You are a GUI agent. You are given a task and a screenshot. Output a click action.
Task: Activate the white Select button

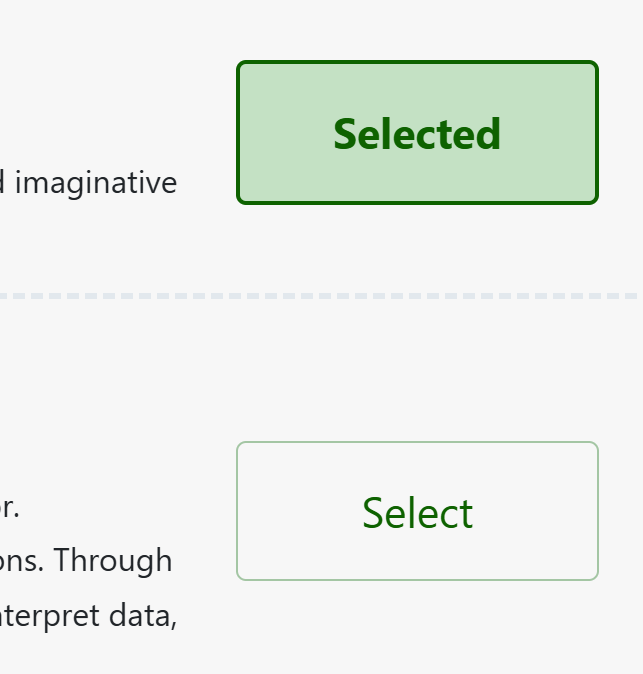[x=417, y=511]
